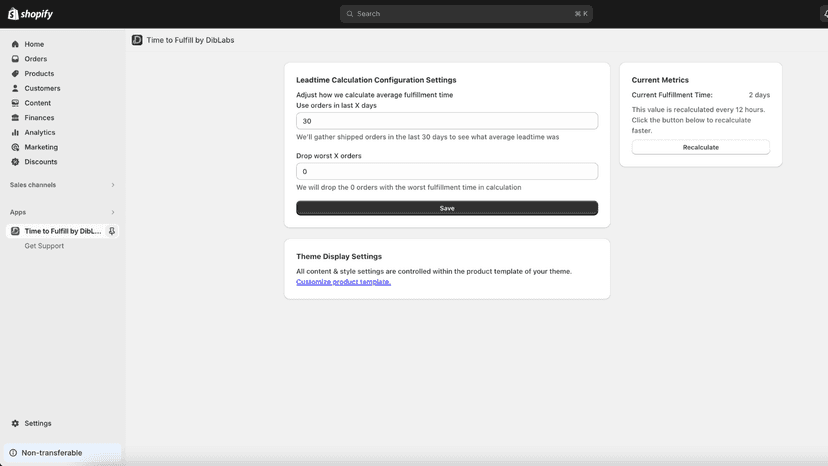
Task: Click the Recalculate button
Action: point(700,147)
